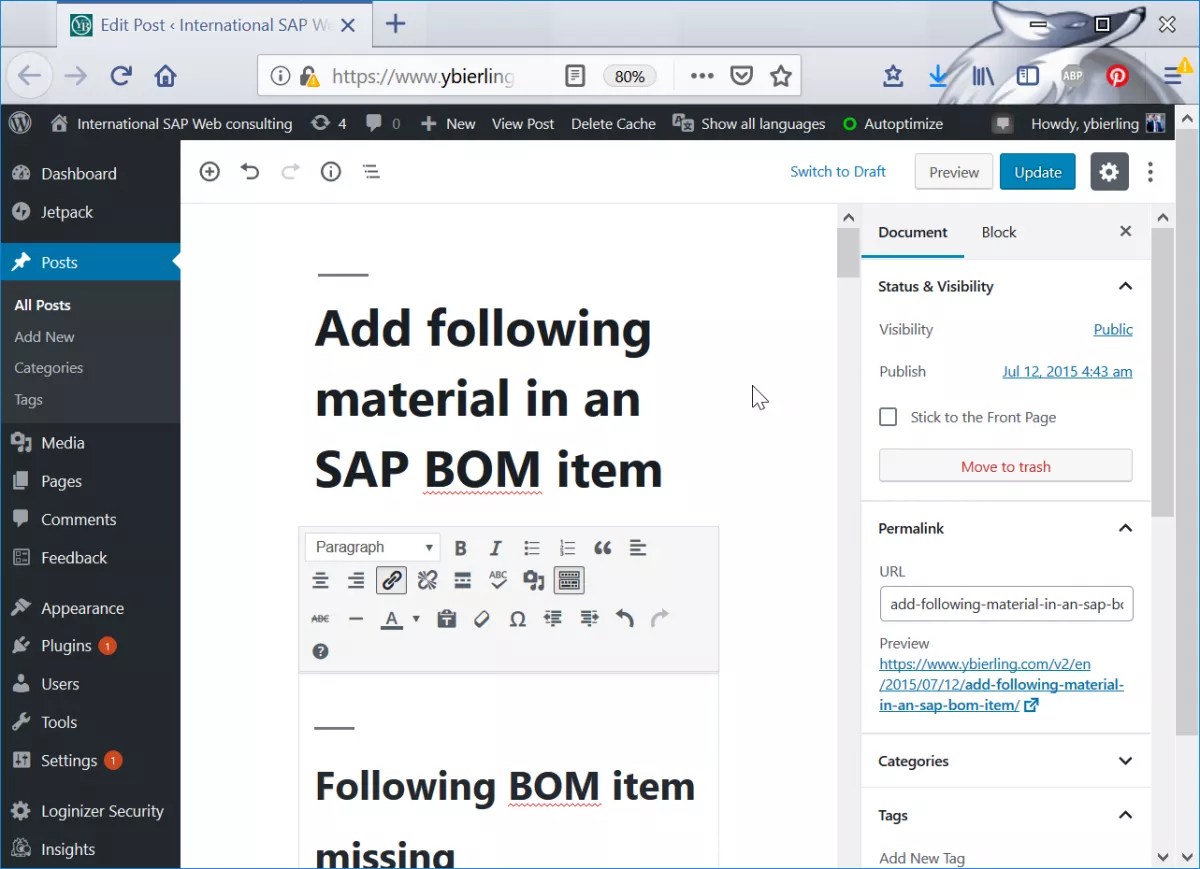Image resolution: width=1200 pixels, height=869 pixels.
Task: Toggle the toolbar kitchen sink button
Action: [x=569, y=580]
